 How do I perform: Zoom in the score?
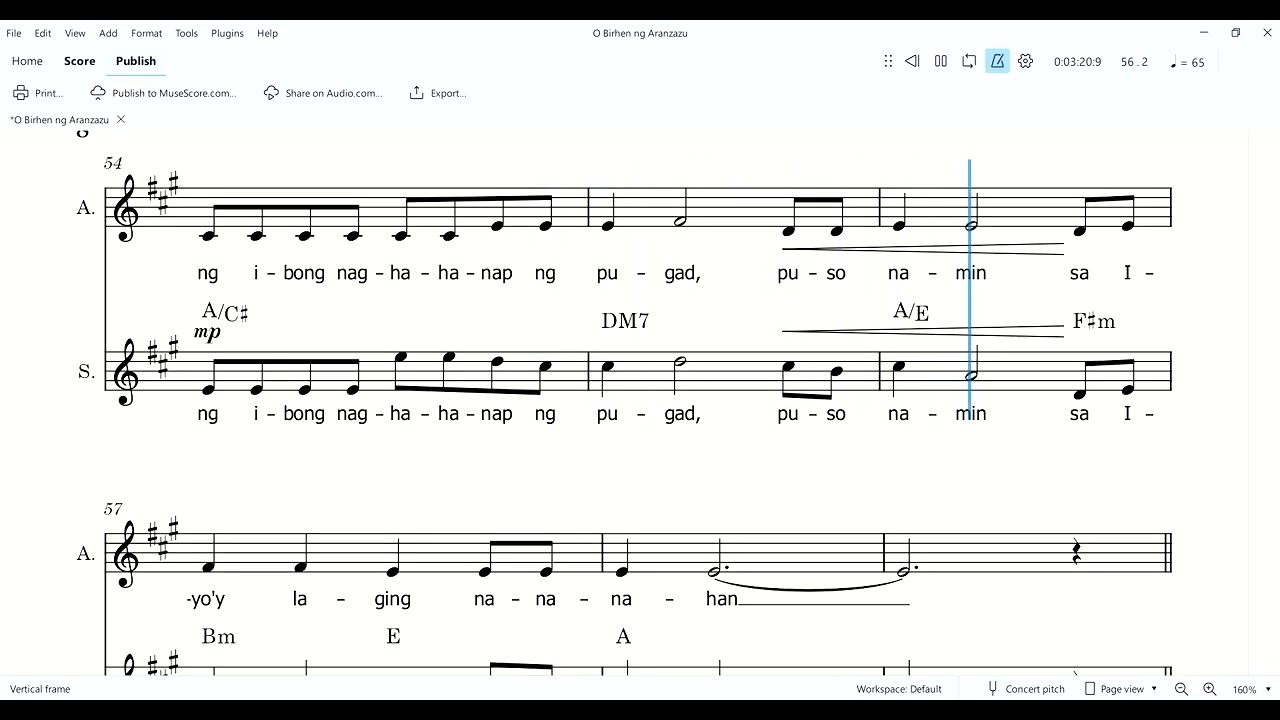pos(1209,689)
